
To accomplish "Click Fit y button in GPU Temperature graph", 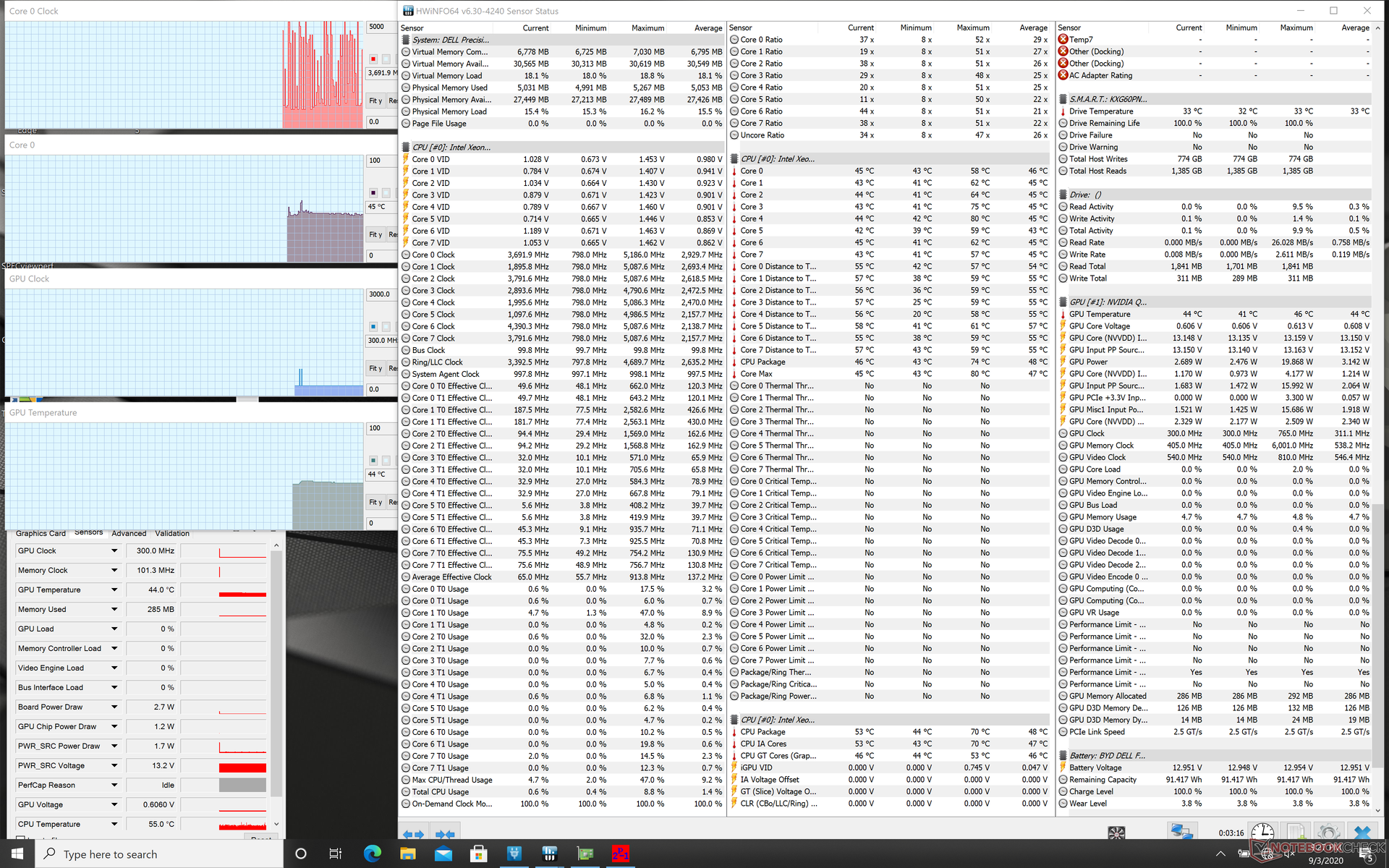I will point(375,502).
